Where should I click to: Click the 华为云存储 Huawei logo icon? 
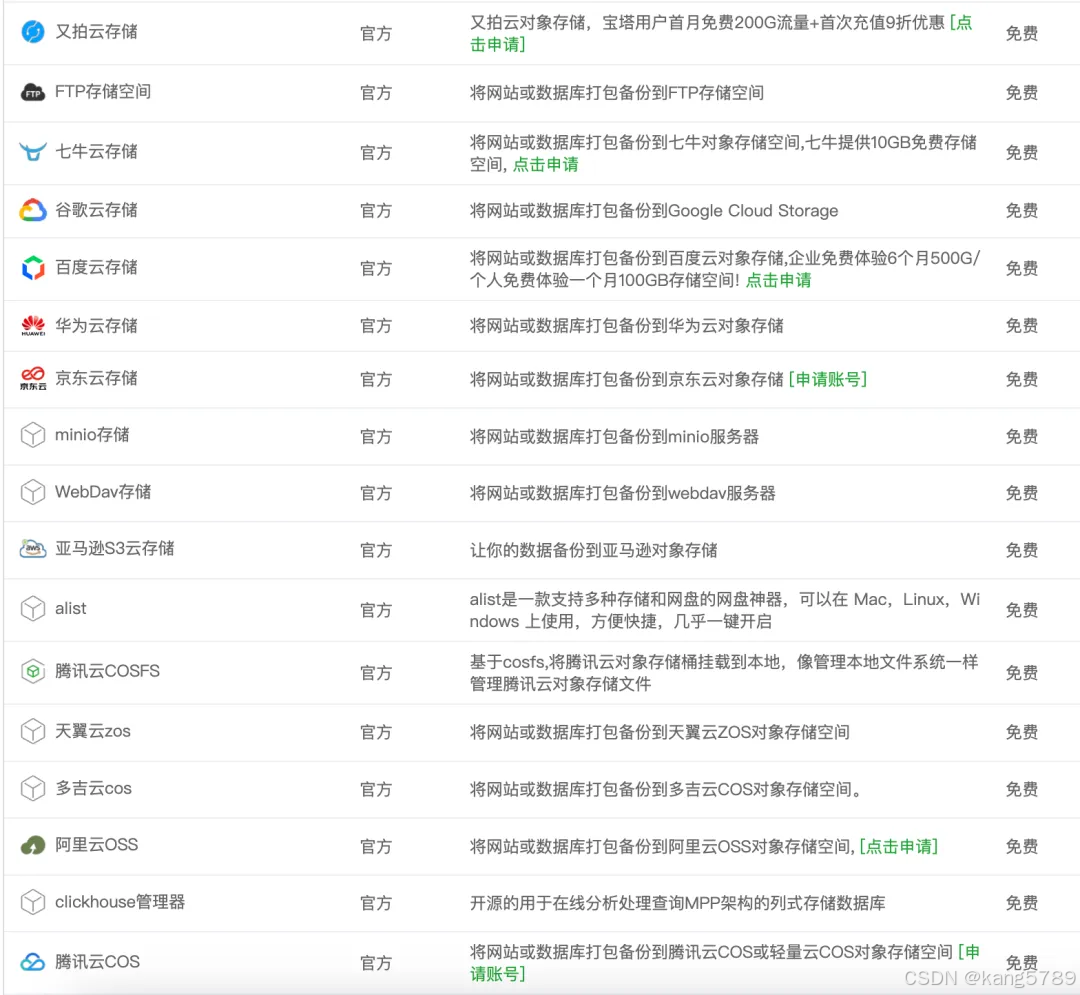click(x=32, y=326)
